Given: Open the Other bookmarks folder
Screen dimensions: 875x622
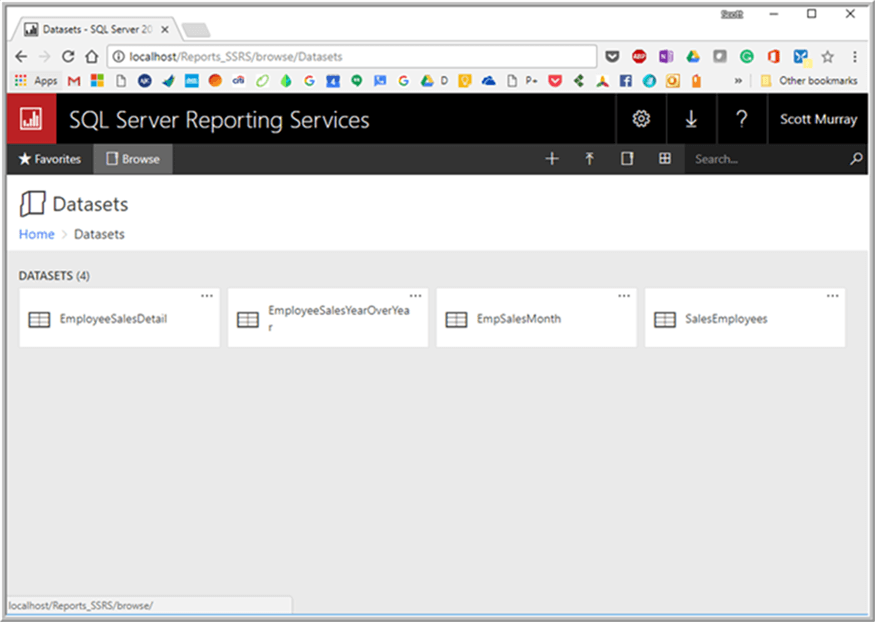Looking at the screenshot, I should [809, 81].
